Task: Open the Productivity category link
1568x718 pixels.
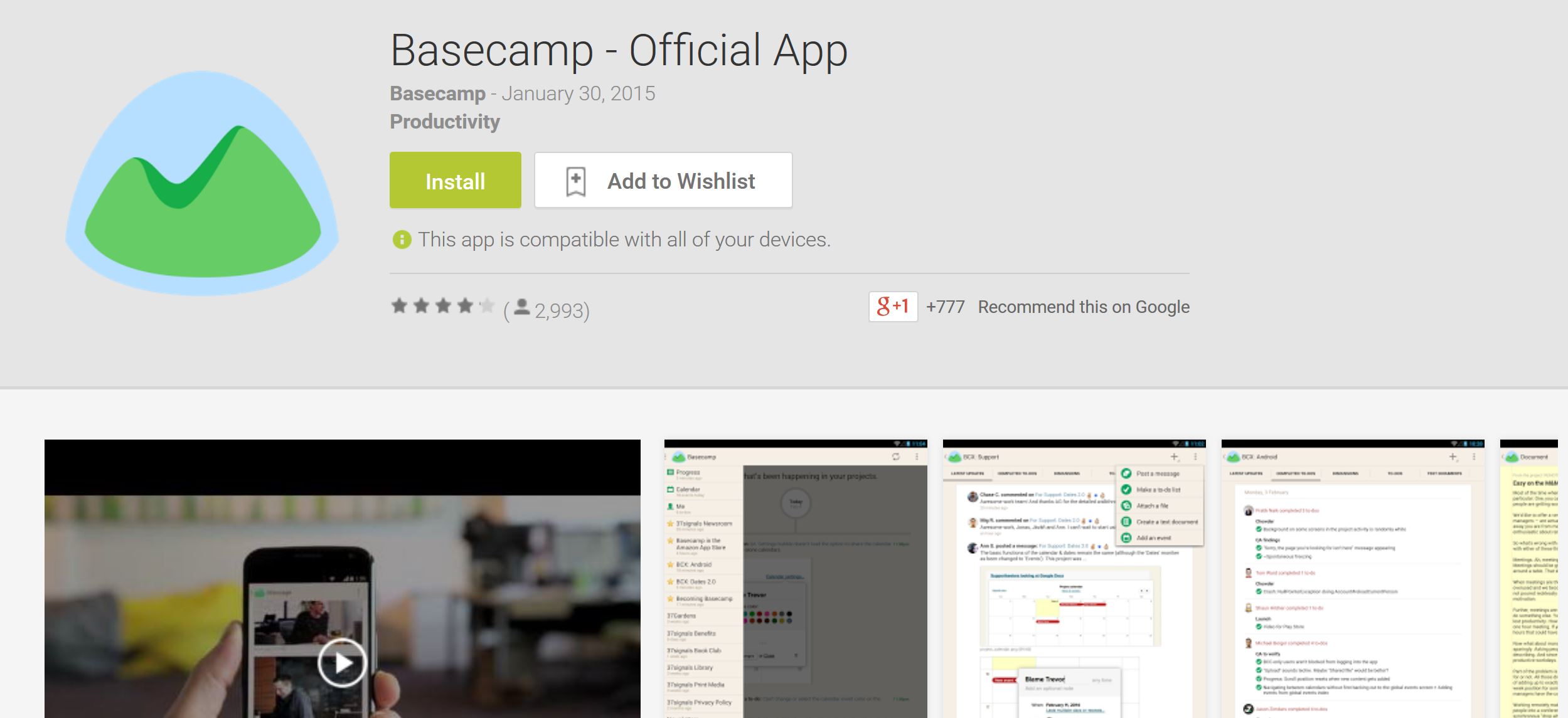Action: tap(445, 121)
